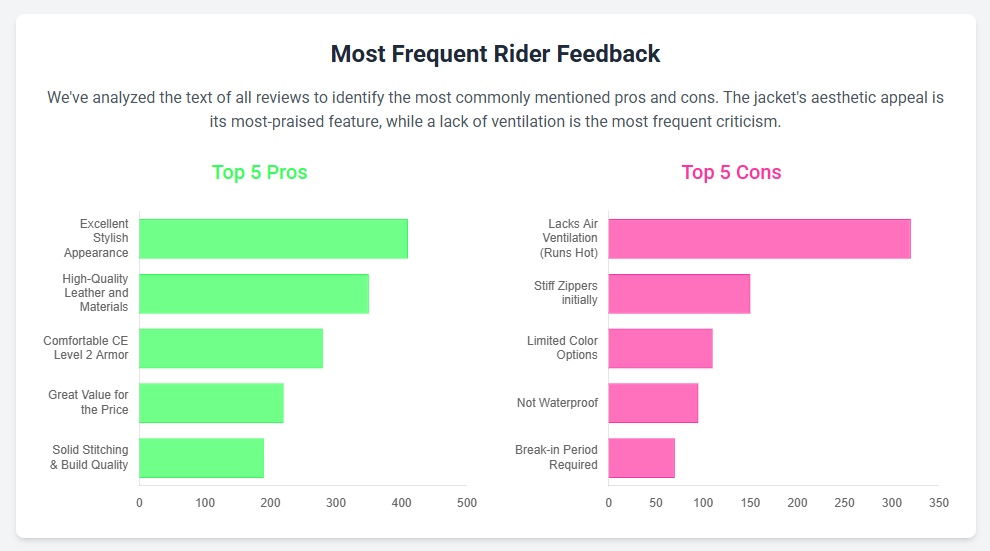Click the Most Frequent Rider Feedback title
Image resolution: width=990 pixels, height=551 pixels.
495,54
